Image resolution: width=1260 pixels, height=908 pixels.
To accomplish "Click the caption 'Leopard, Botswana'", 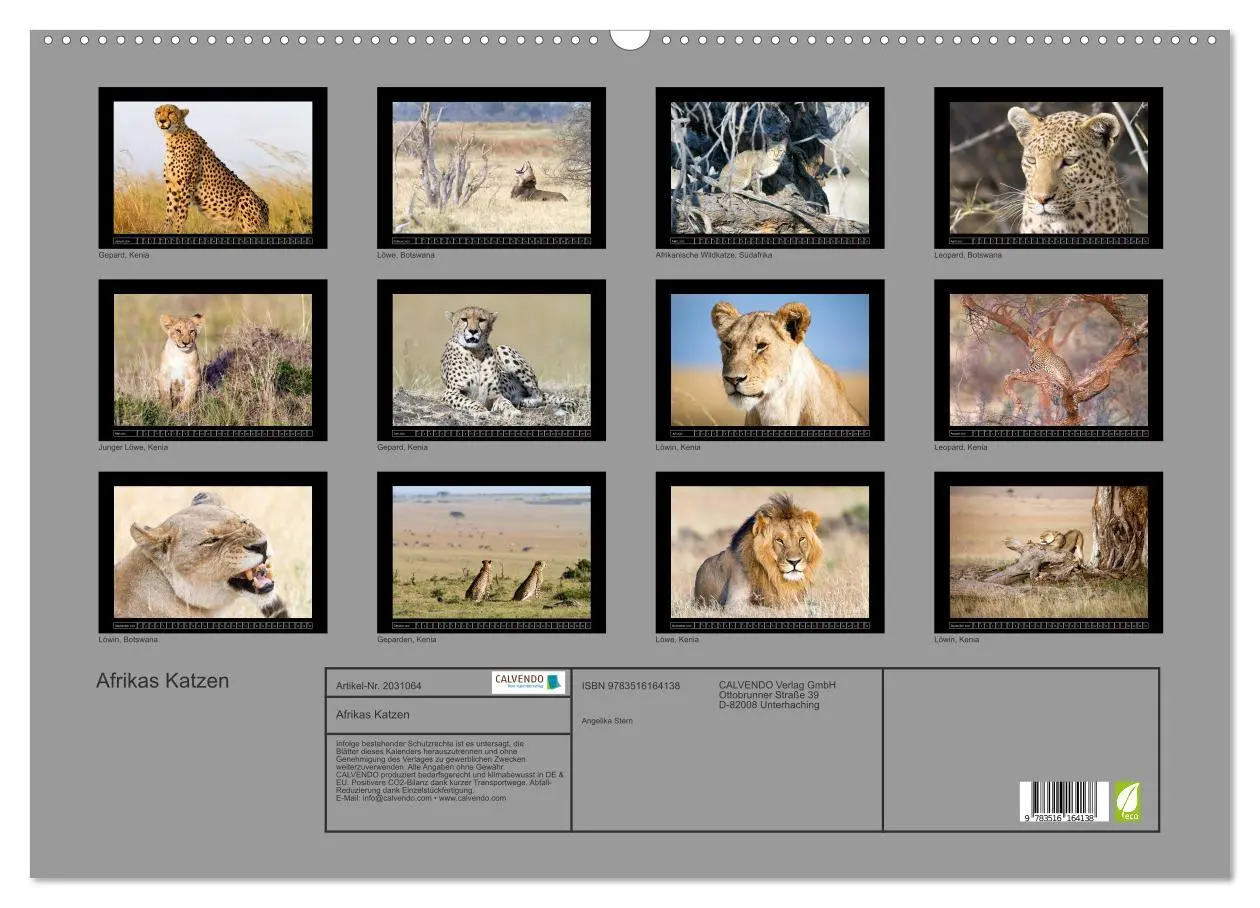I will pos(968,255).
